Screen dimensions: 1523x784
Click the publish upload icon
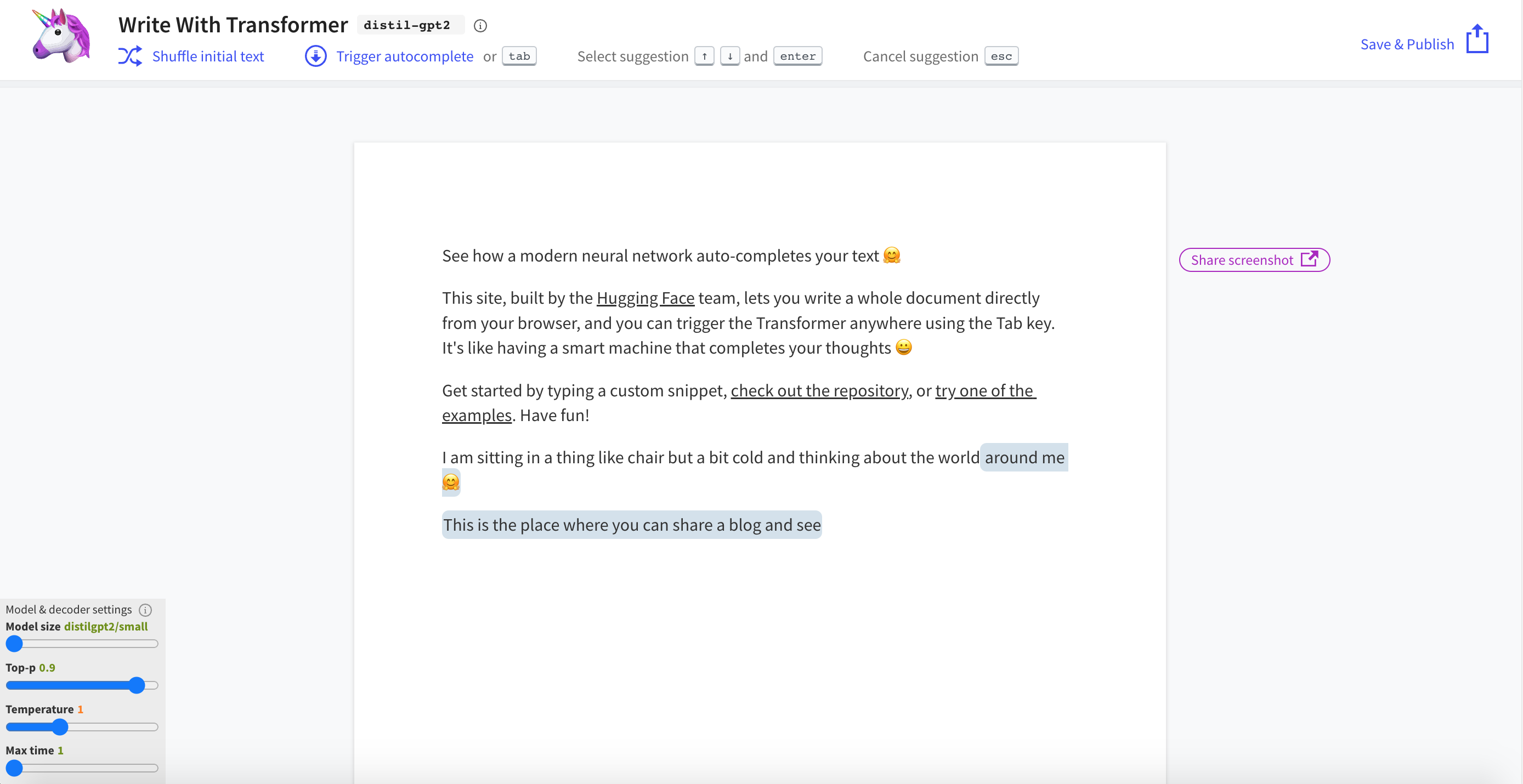click(x=1477, y=38)
